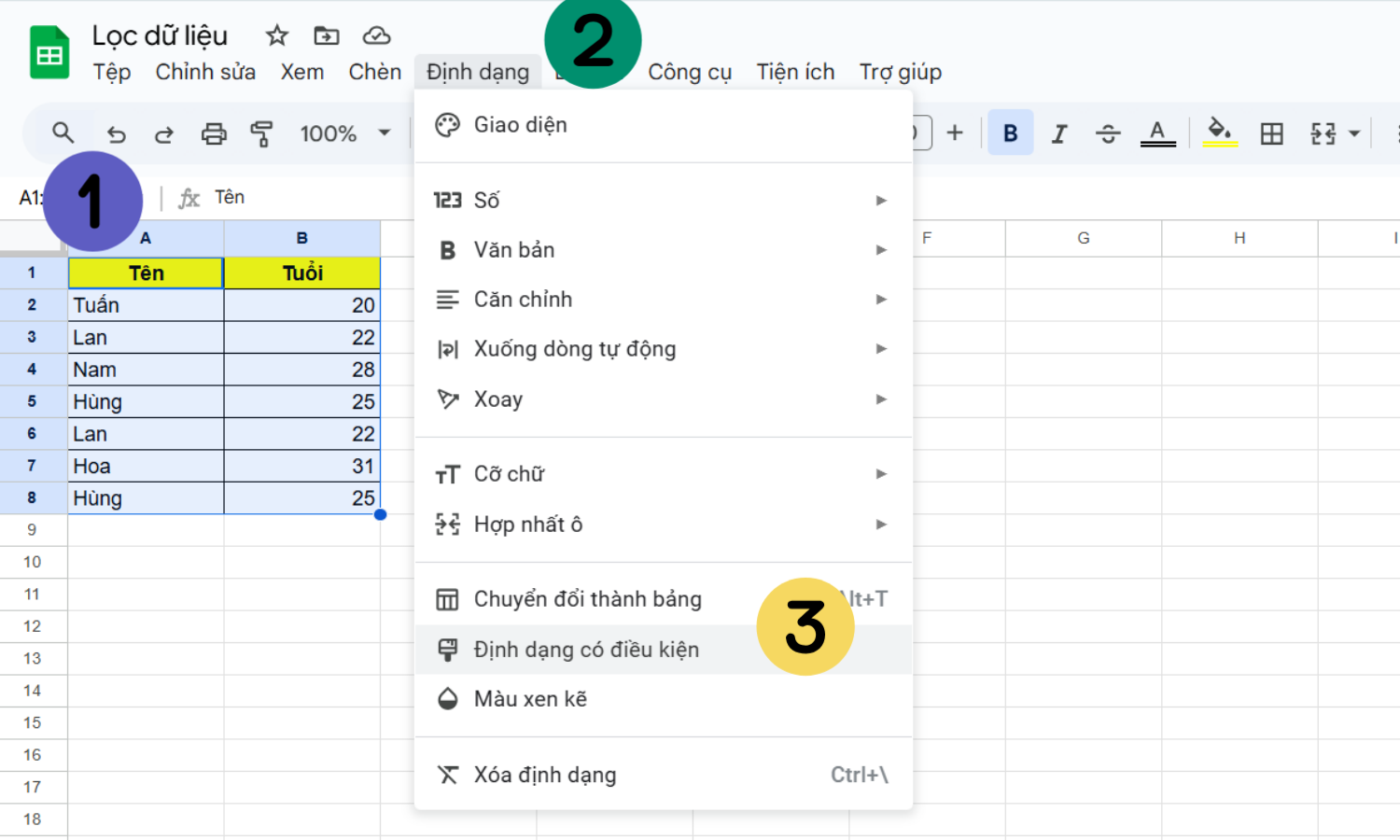Choose 'Xóa định dạng' from the menu
1400x840 pixels.
click(x=545, y=774)
